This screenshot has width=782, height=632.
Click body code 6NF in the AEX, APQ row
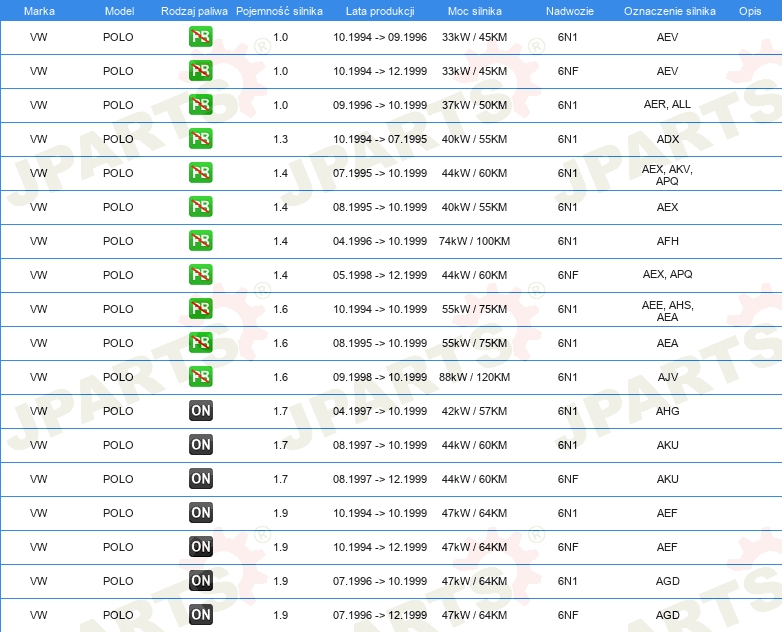[568, 275]
